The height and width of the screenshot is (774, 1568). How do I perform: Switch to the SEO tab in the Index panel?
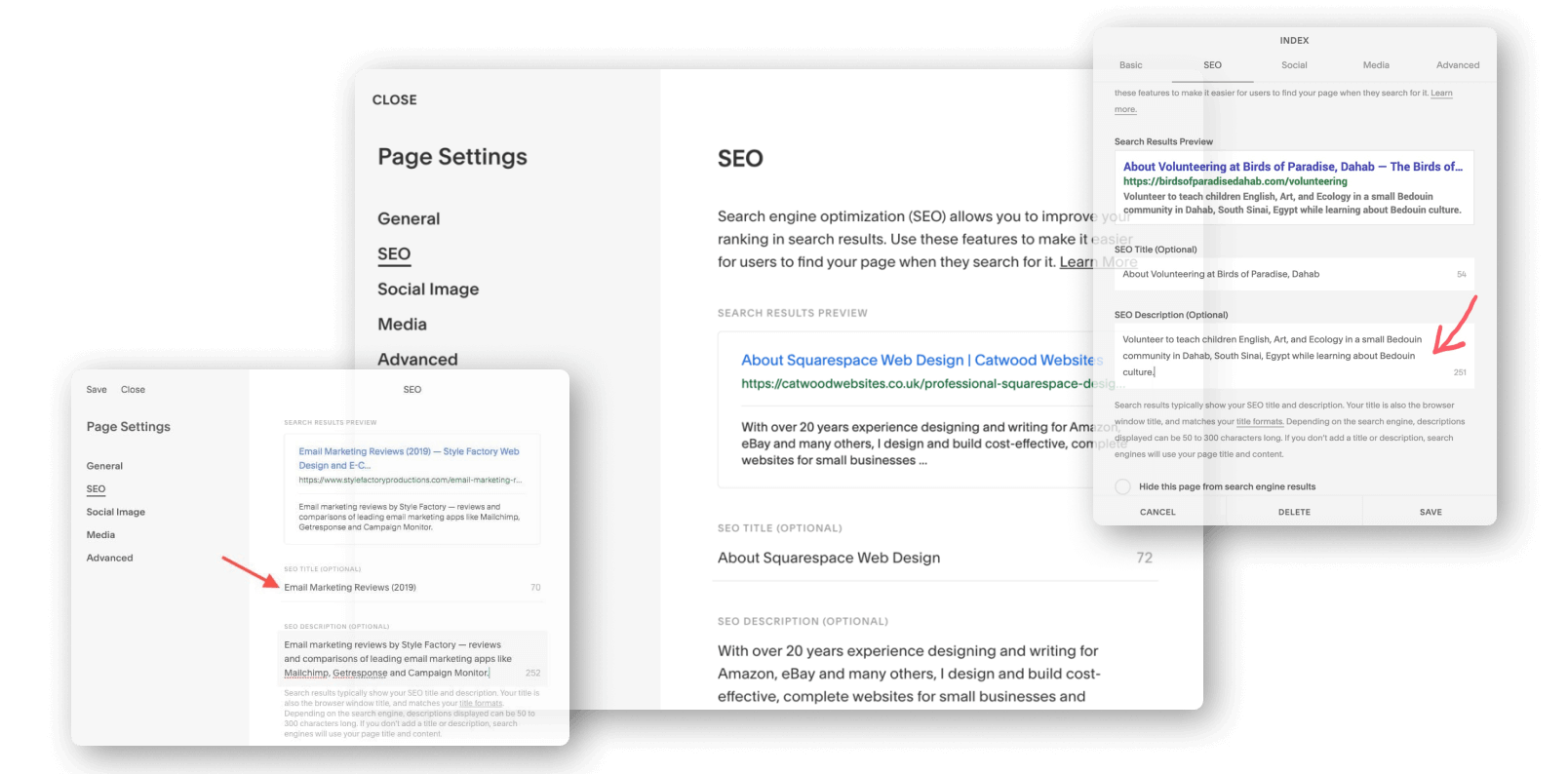[1212, 65]
